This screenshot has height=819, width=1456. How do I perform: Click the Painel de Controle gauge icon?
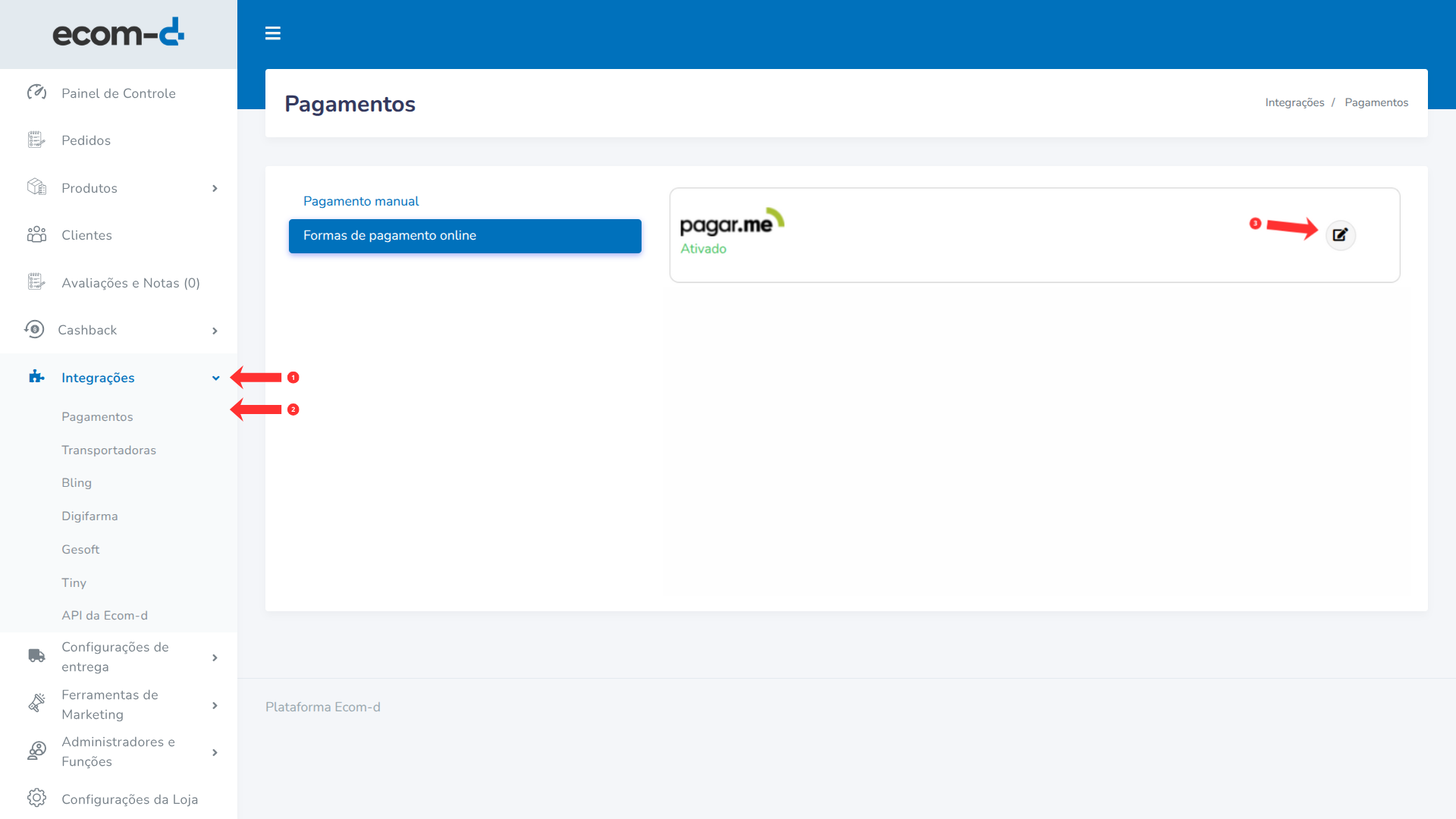[36, 93]
